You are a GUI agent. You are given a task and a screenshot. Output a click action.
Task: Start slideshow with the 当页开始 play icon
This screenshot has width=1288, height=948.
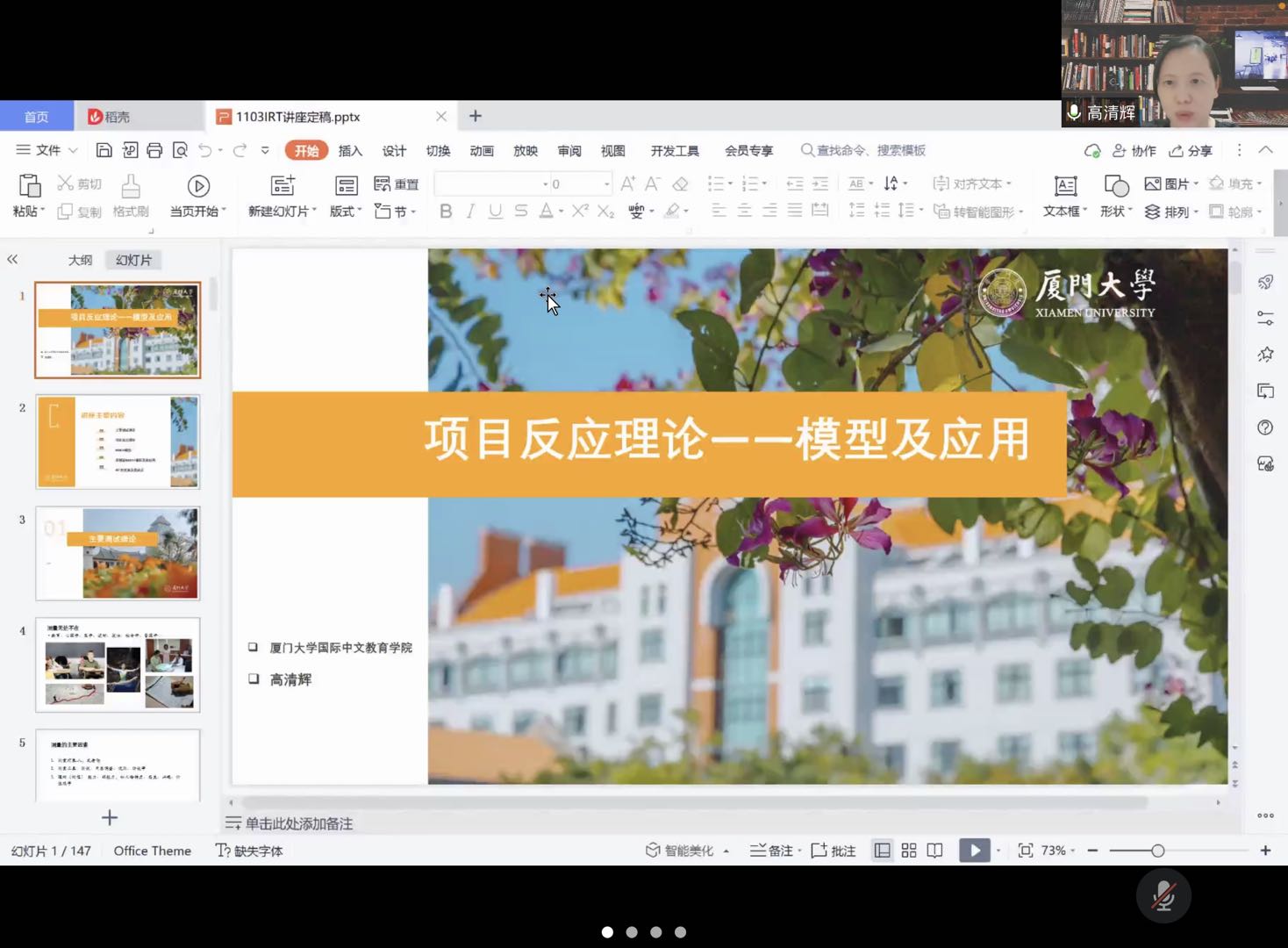point(198,186)
